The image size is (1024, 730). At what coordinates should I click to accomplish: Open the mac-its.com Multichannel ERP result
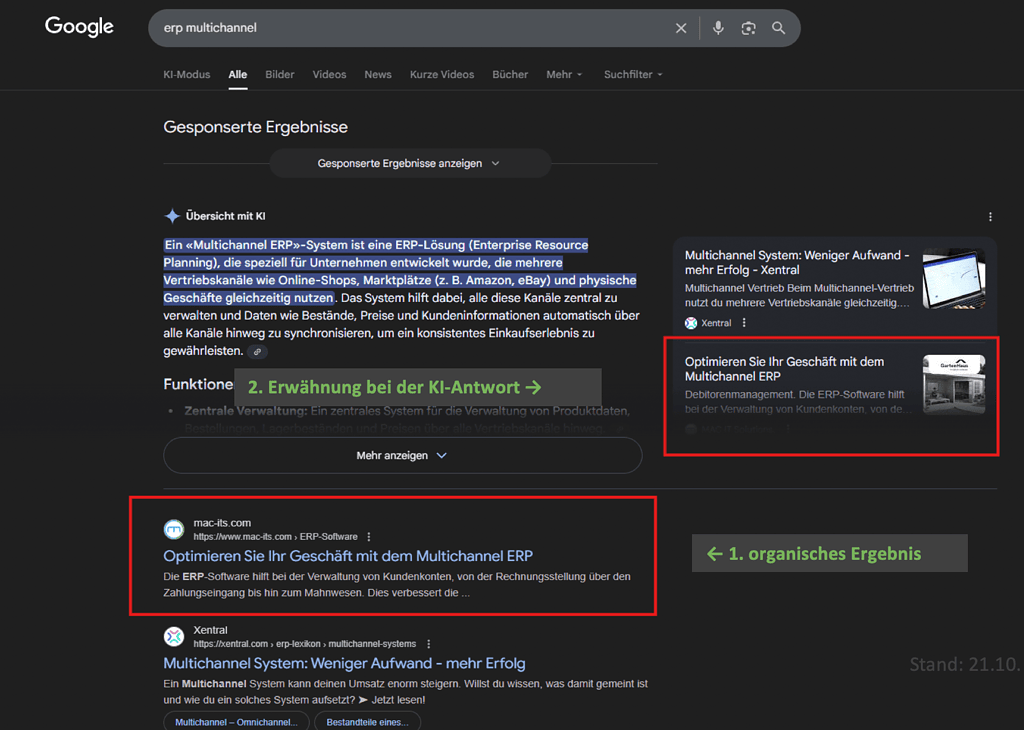tap(349, 554)
